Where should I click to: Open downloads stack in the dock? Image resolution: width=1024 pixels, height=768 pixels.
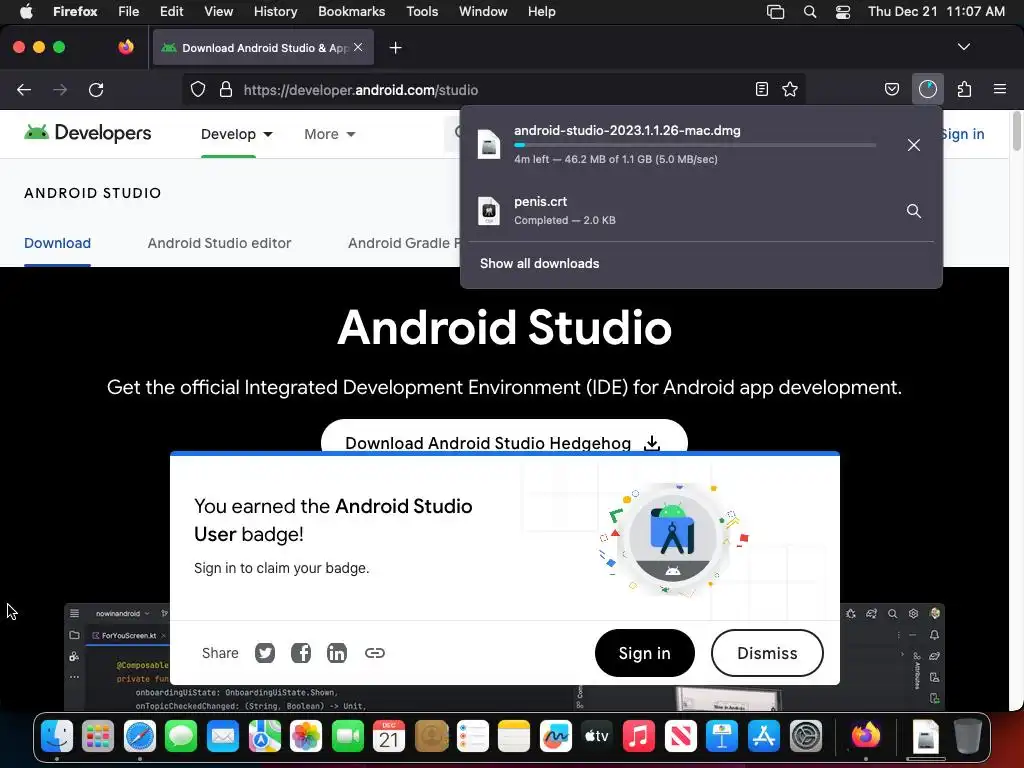(925, 737)
